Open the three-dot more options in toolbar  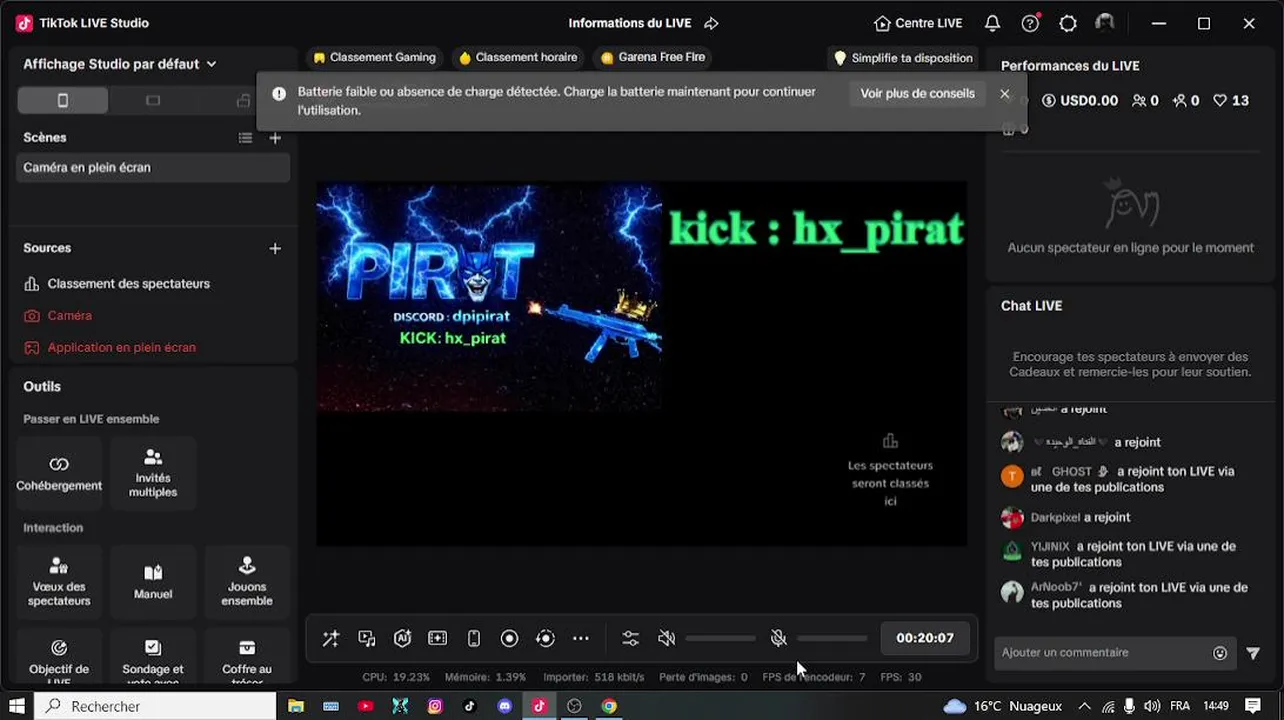[x=581, y=638]
